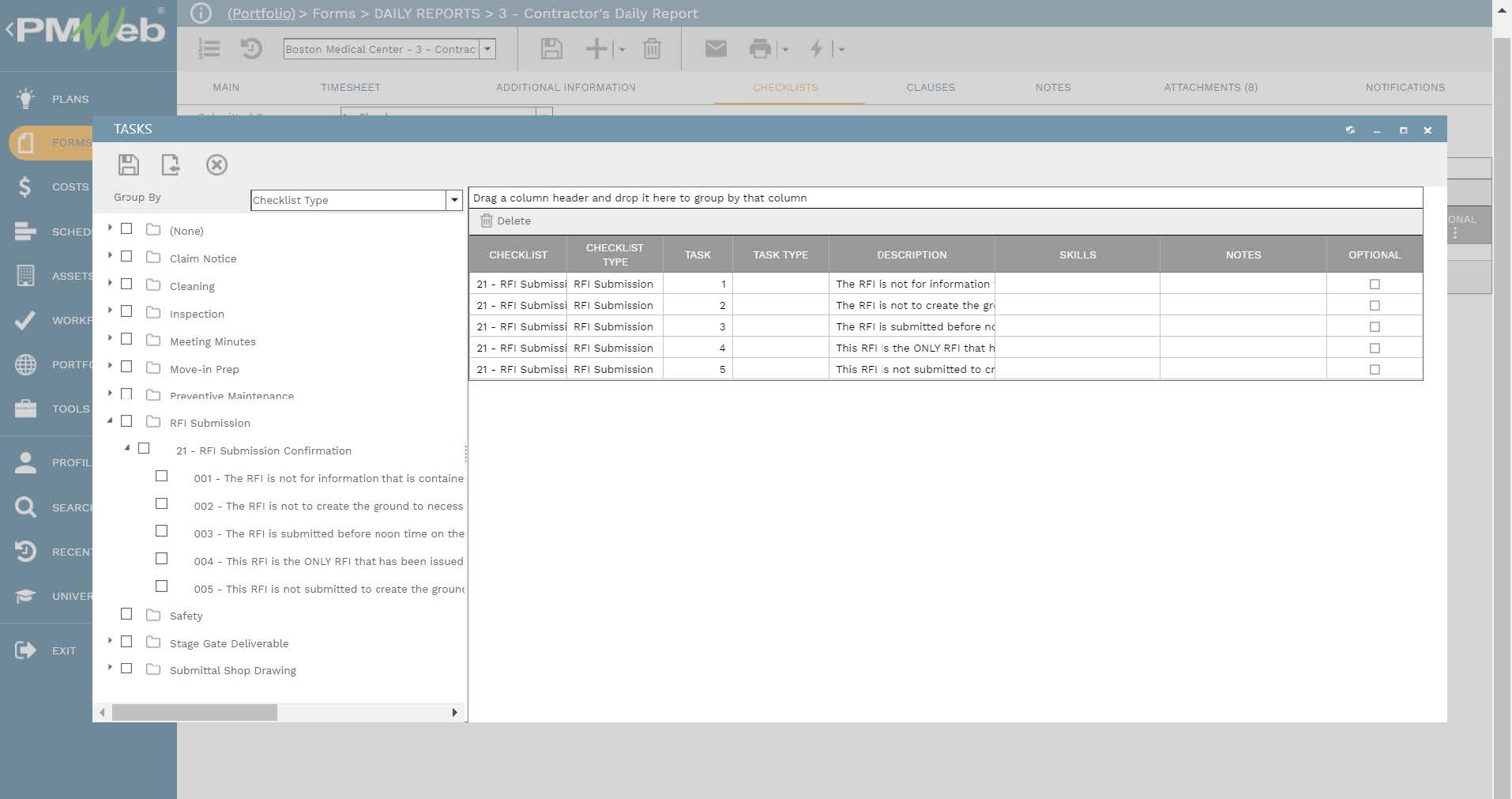Open the Attachments (8) tab
Screen dimensions: 1512x799
click(x=1210, y=88)
